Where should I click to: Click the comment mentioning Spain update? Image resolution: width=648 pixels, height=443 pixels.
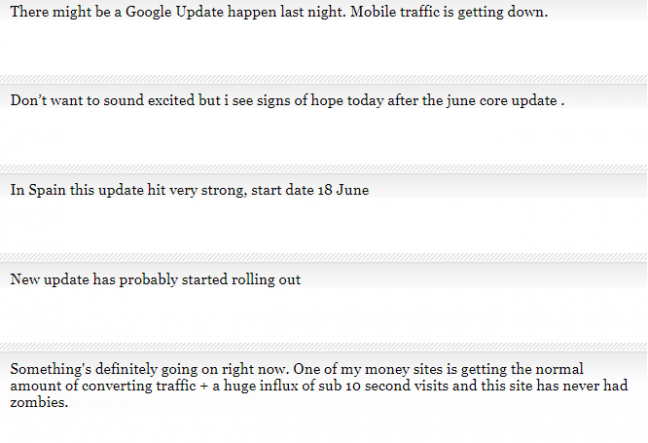coord(190,190)
